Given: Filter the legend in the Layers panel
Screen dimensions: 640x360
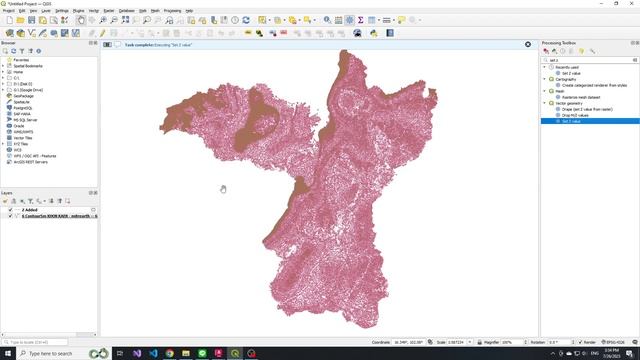Looking at the screenshot, I should pyautogui.click(x=31, y=201).
